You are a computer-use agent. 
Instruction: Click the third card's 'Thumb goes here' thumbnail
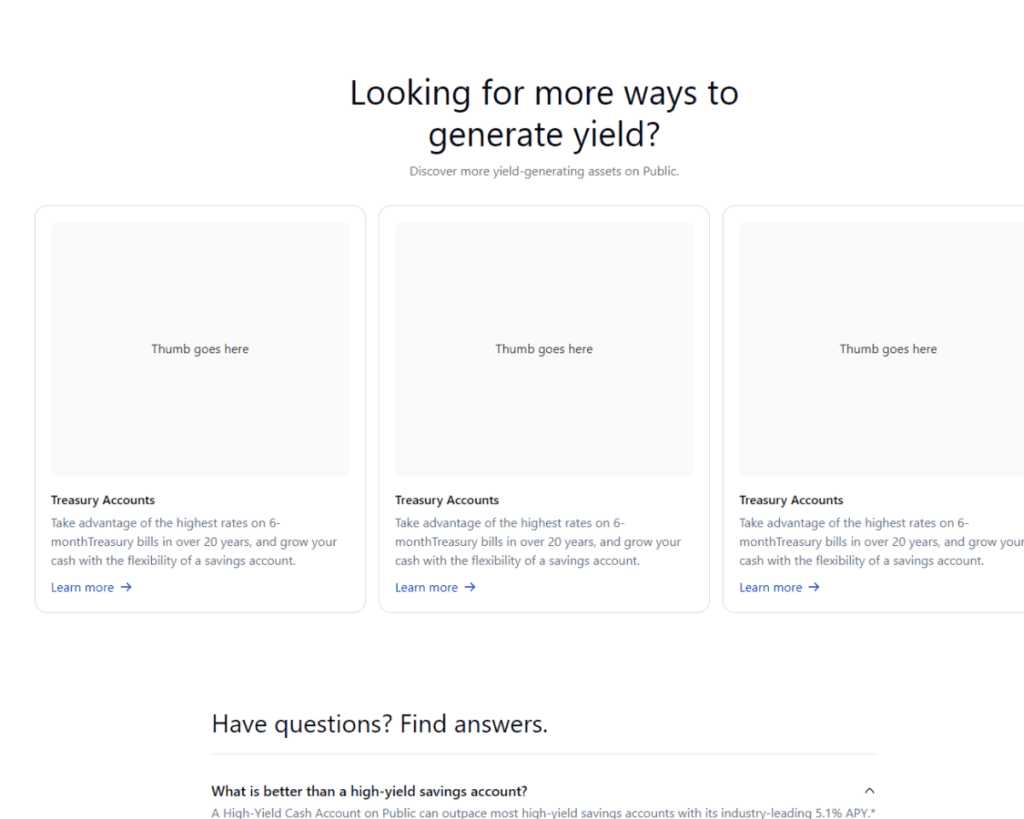click(888, 349)
